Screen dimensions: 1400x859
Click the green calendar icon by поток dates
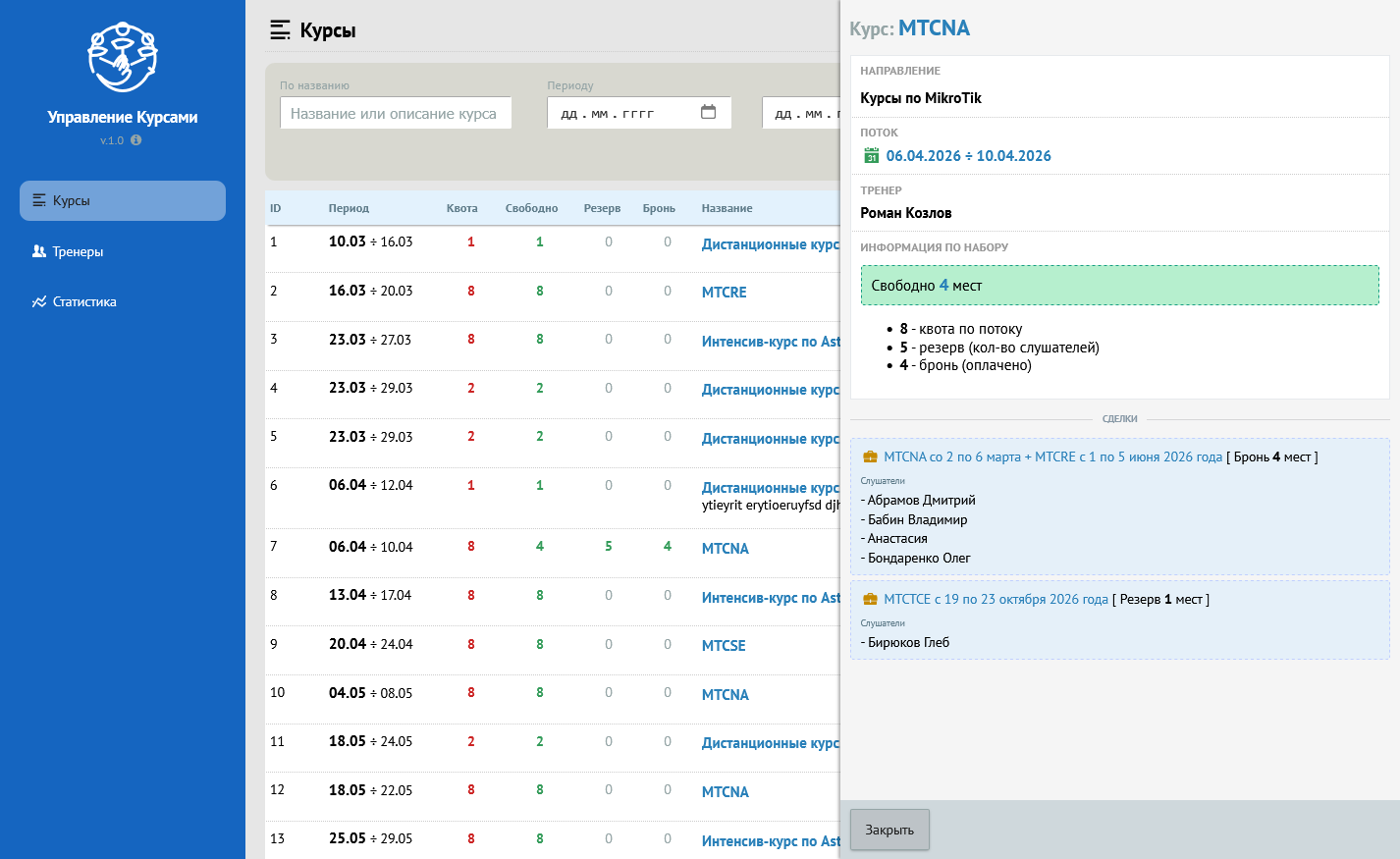[x=871, y=156]
